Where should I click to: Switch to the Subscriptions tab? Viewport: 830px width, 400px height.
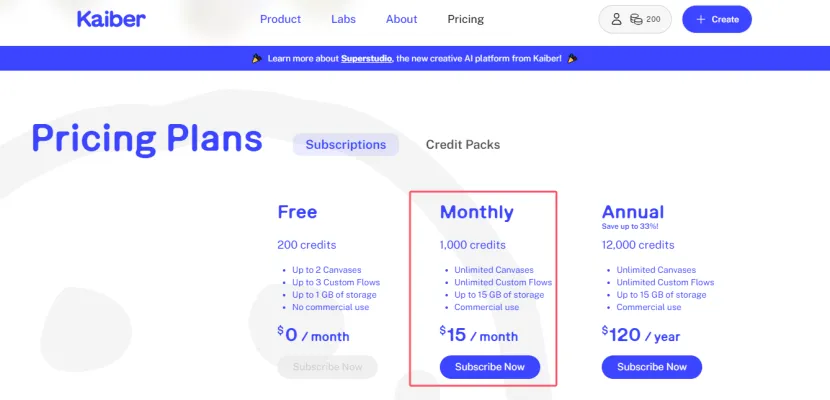pyautogui.click(x=346, y=144)
